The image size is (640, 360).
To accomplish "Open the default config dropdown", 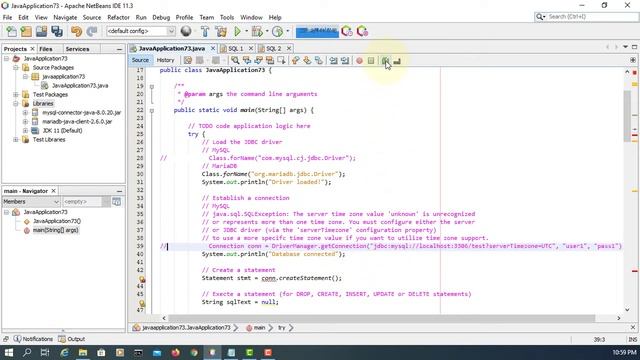I will coord(140,31).
